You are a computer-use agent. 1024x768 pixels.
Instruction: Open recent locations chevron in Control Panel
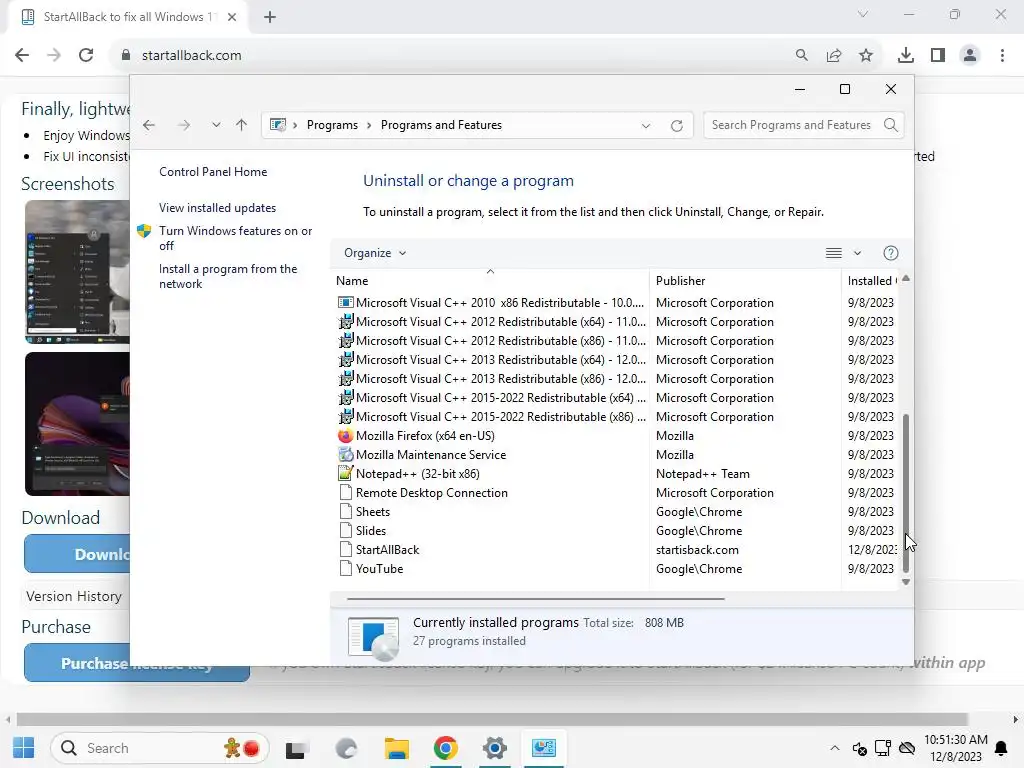(x=216, y=125)
